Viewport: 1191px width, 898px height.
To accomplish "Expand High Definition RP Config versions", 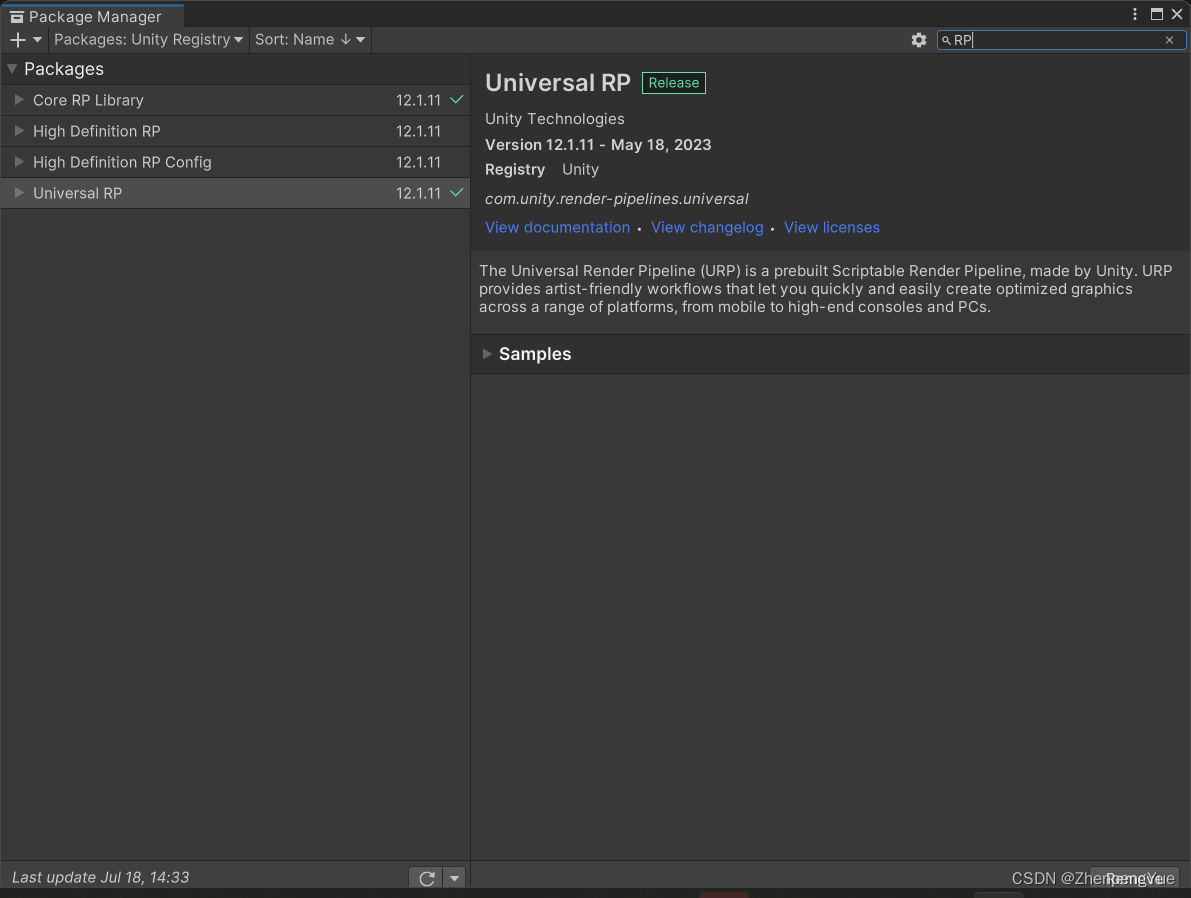I will click(x=19, y=162).
